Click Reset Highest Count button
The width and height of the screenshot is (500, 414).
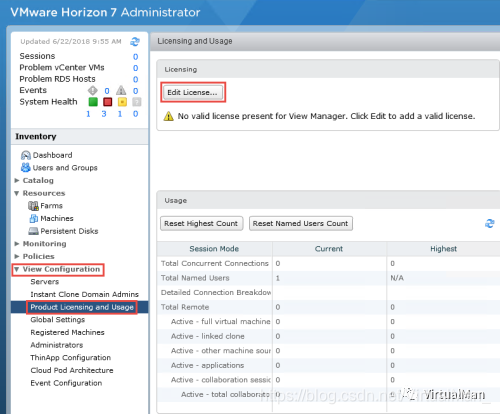tap(201, 223)
